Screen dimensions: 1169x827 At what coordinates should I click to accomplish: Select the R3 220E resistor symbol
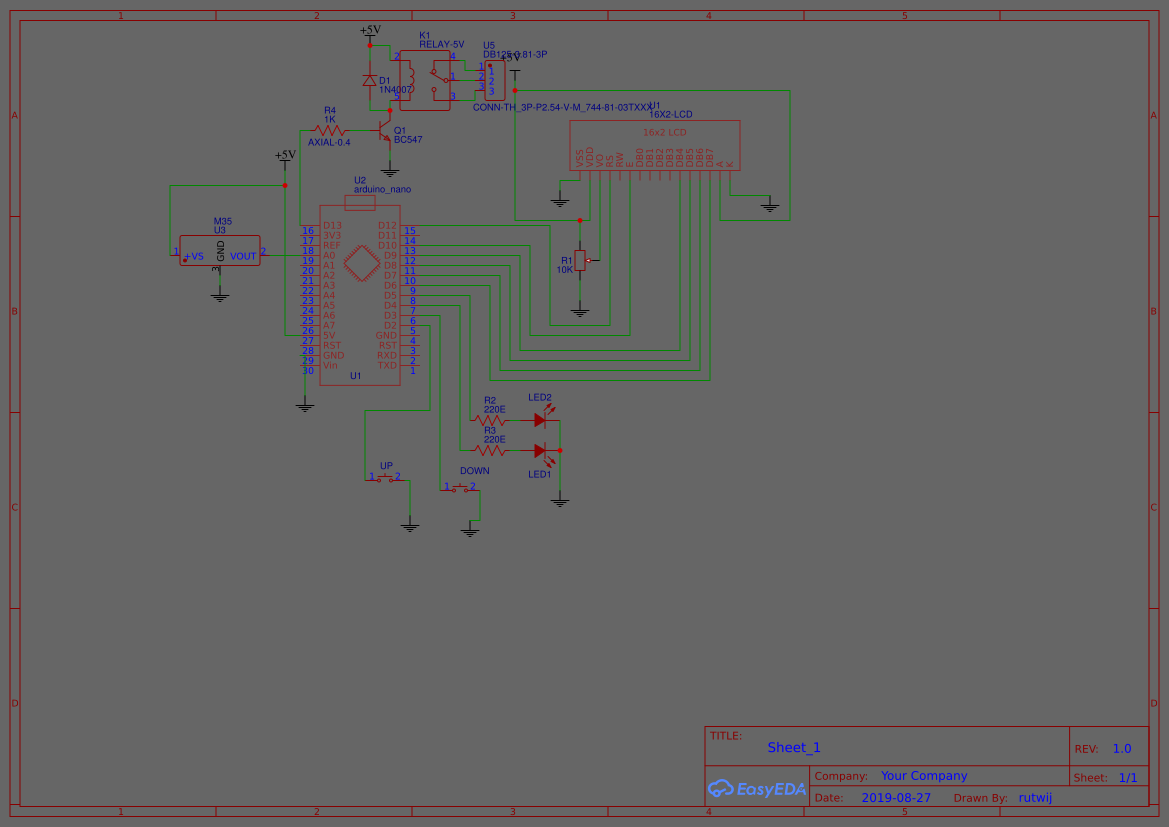tap(490, 451)
